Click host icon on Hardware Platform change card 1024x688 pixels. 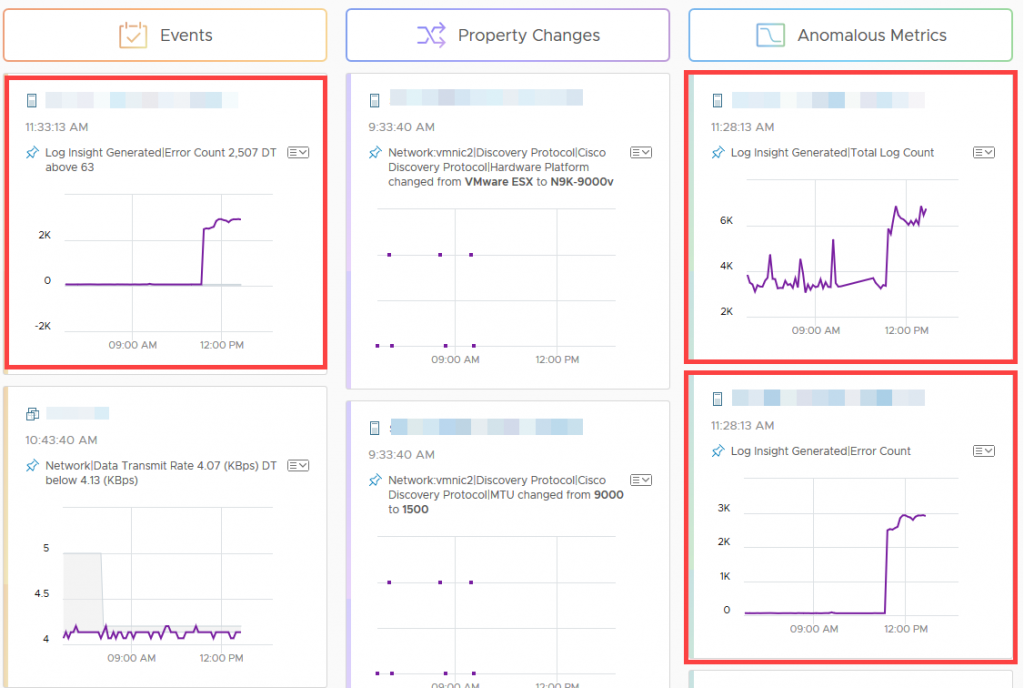coord(375,100)
